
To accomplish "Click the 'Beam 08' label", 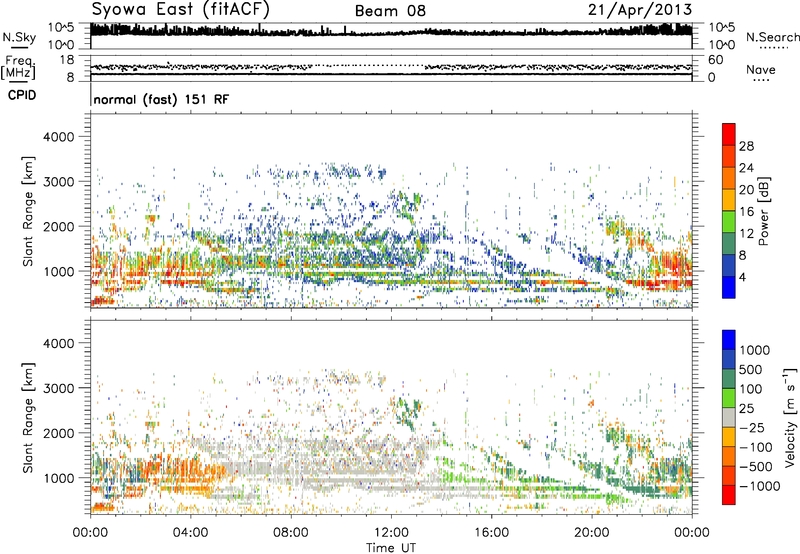I will 390,11.
